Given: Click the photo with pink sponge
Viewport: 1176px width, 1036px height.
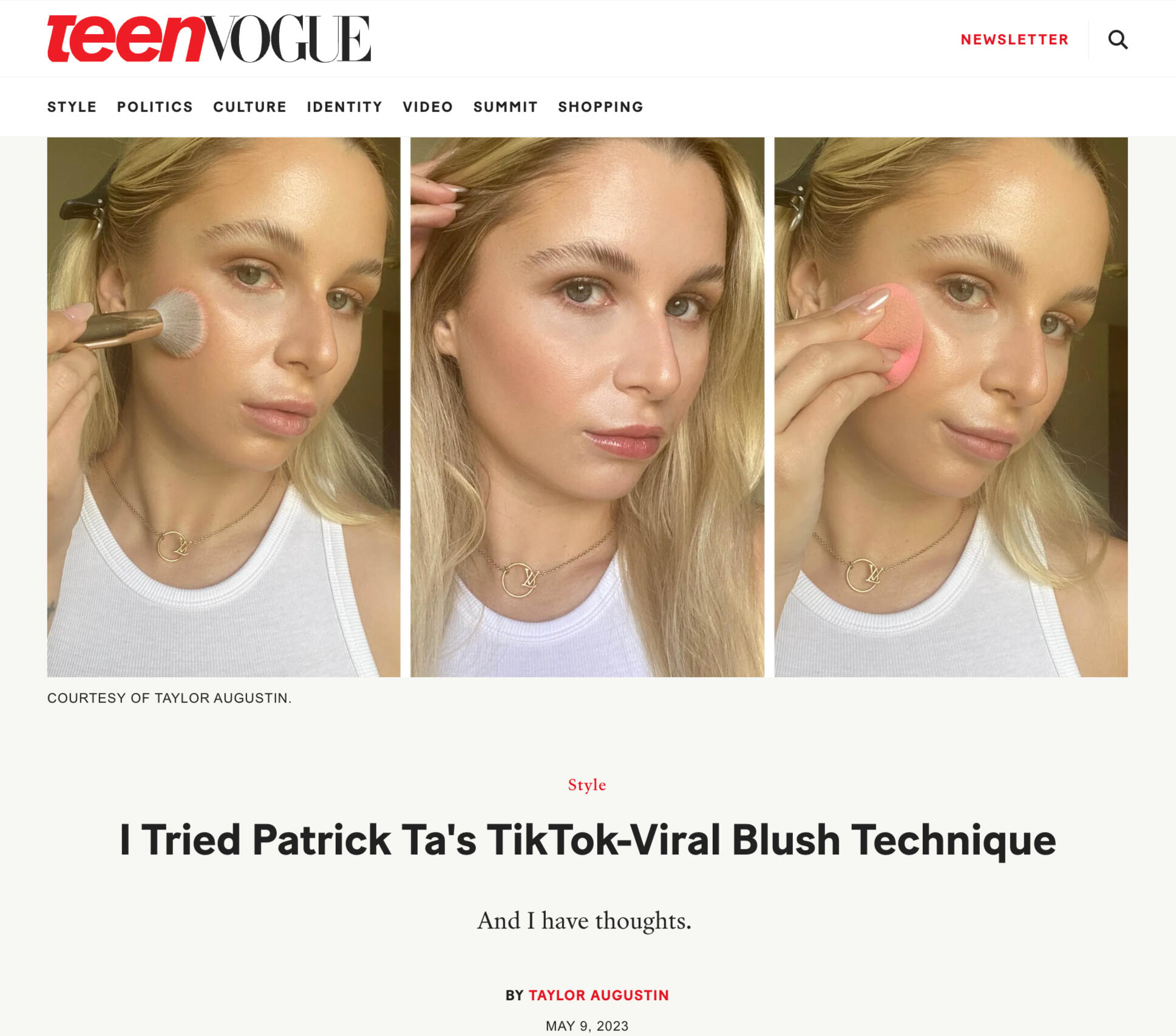Looking at the screenshot, I should (951, 407).
